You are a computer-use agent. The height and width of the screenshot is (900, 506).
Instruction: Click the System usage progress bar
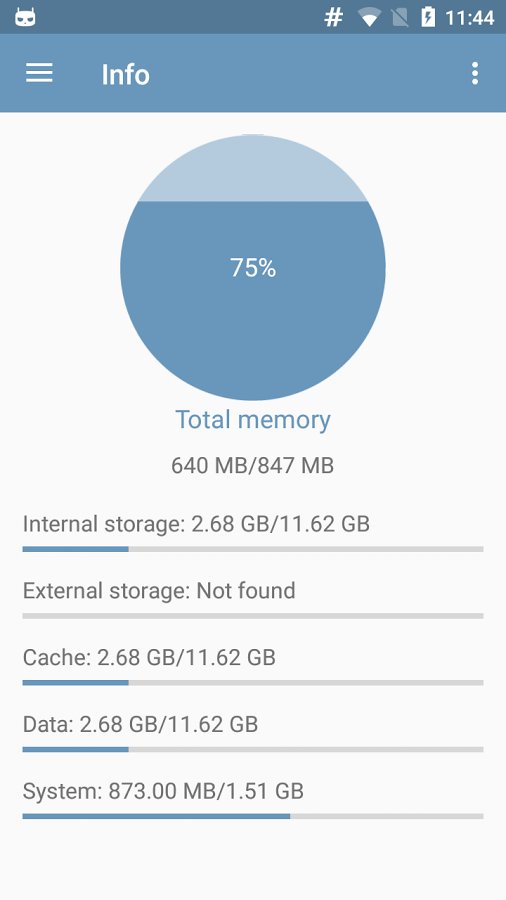[253, 816]
